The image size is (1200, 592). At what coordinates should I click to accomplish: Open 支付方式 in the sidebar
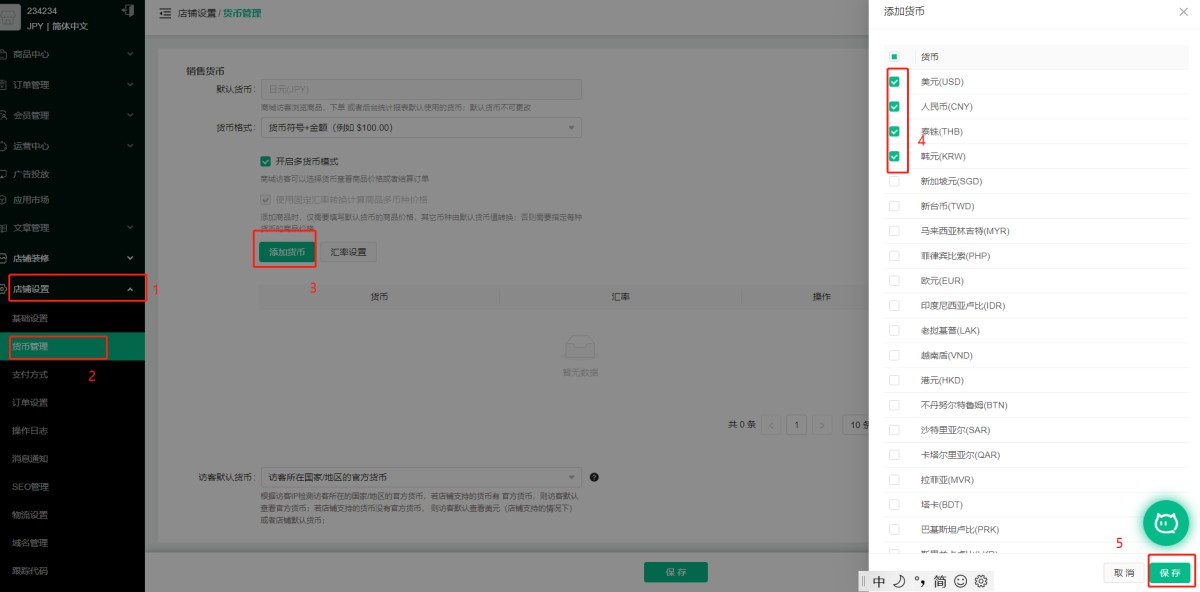[30, 375]
